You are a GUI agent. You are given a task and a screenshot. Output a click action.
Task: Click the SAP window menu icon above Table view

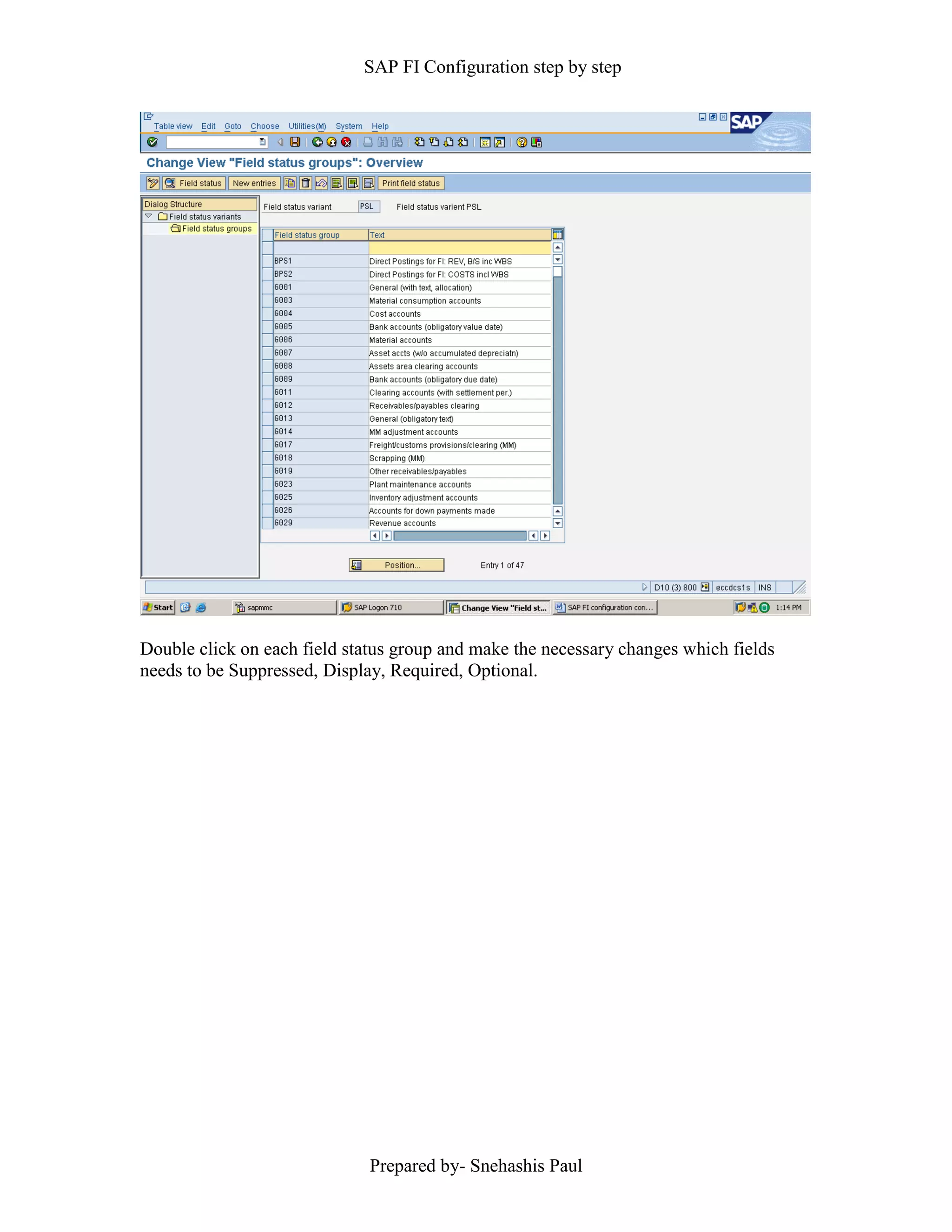(149, 116)
